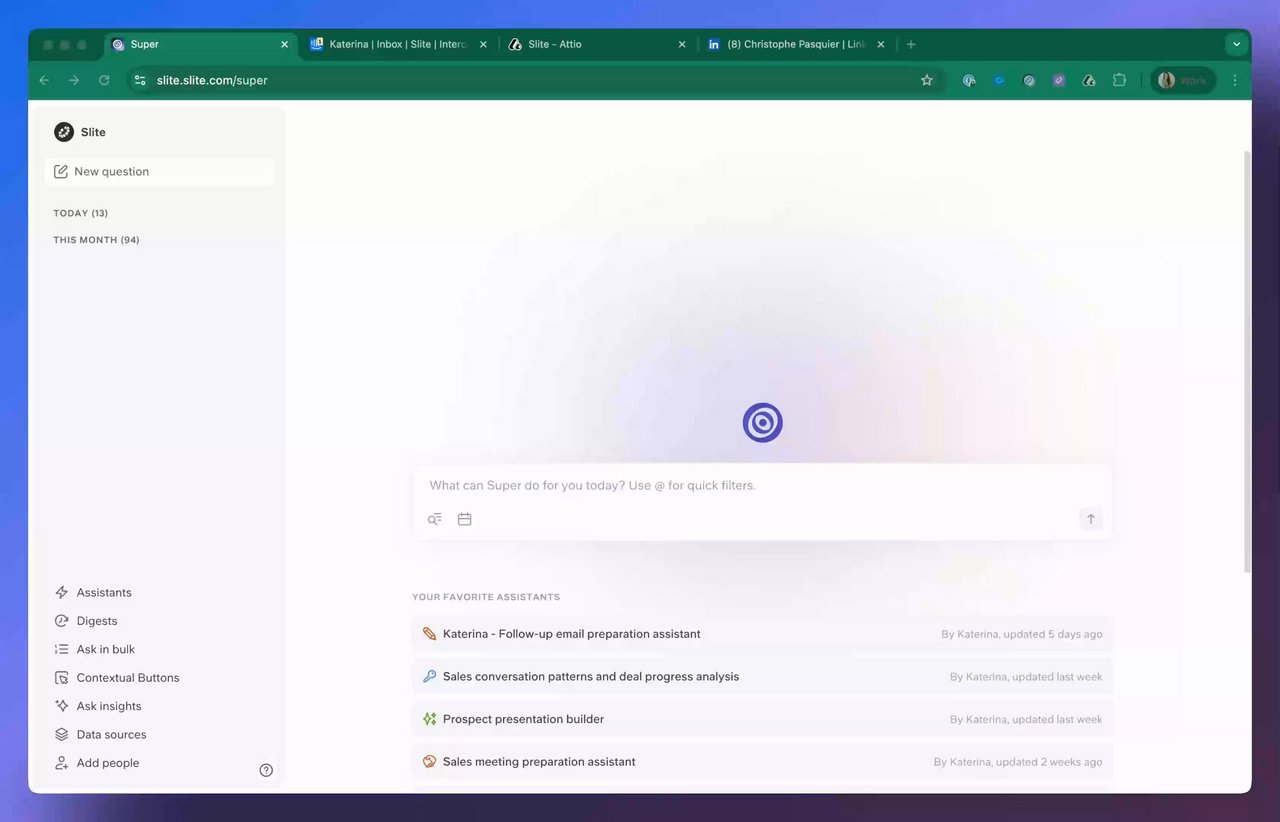
Task: Expand the THIS MONTH (94) section
Action: [96, 240]
